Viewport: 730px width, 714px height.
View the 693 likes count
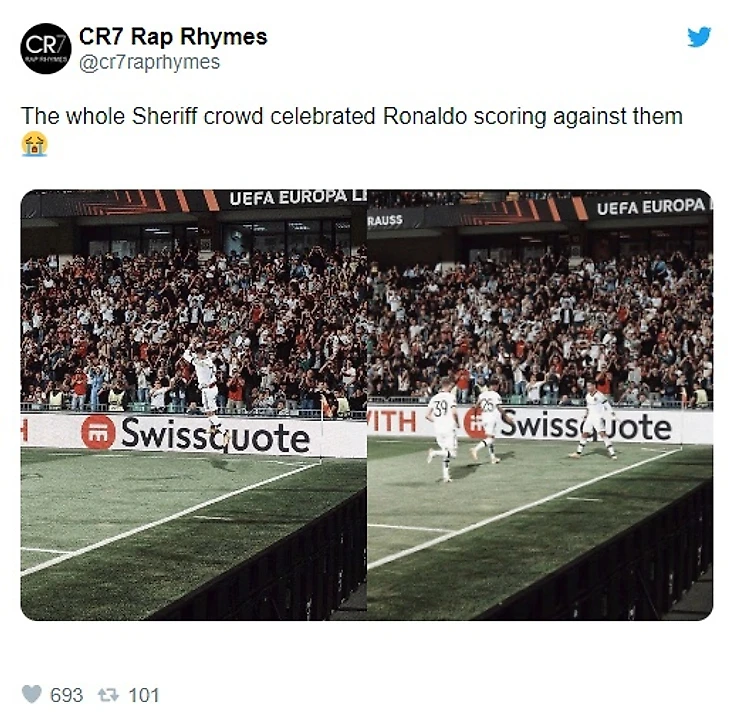pyautogui.click(x=67, y=695)
